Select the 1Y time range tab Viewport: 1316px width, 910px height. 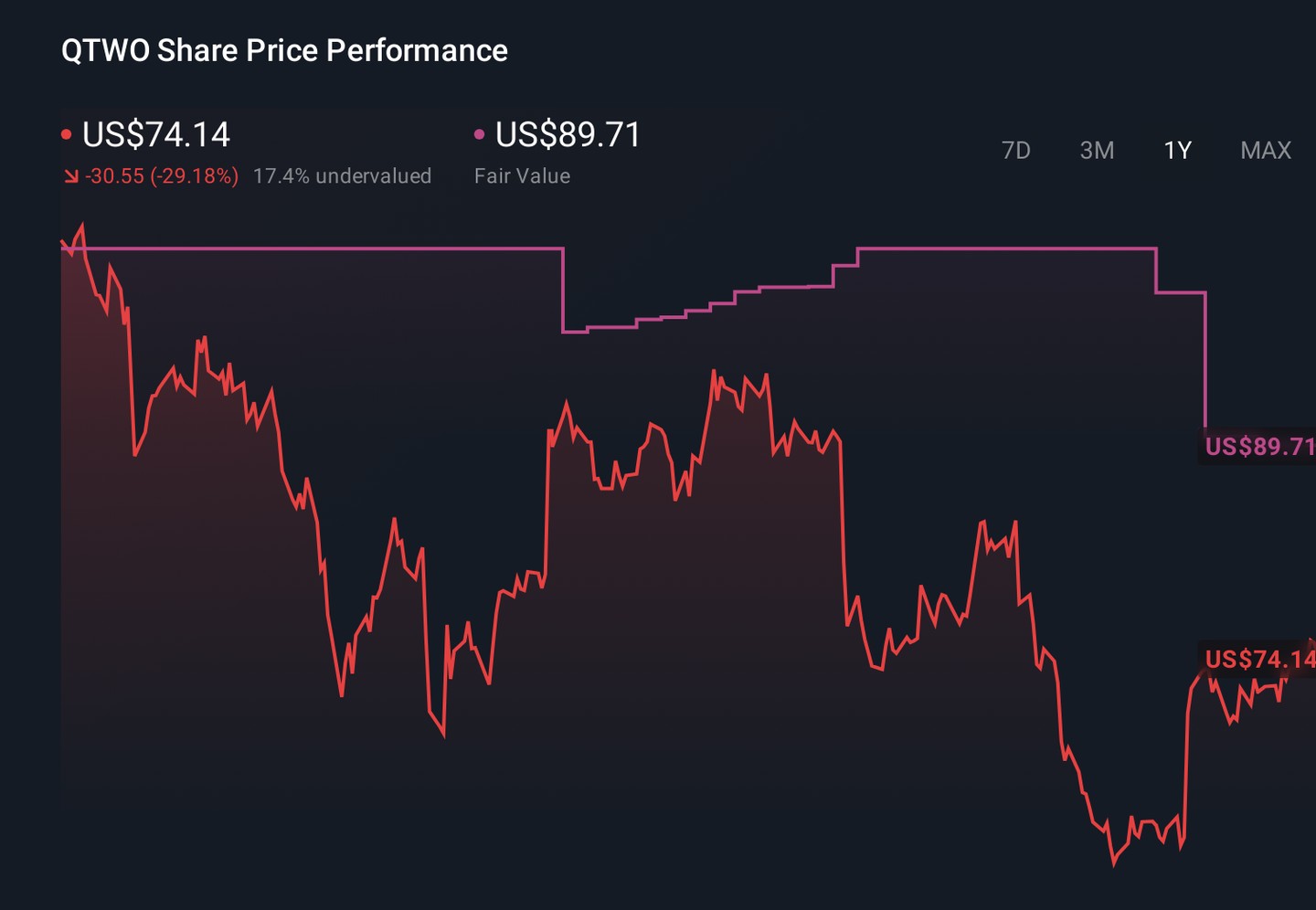1177,150
